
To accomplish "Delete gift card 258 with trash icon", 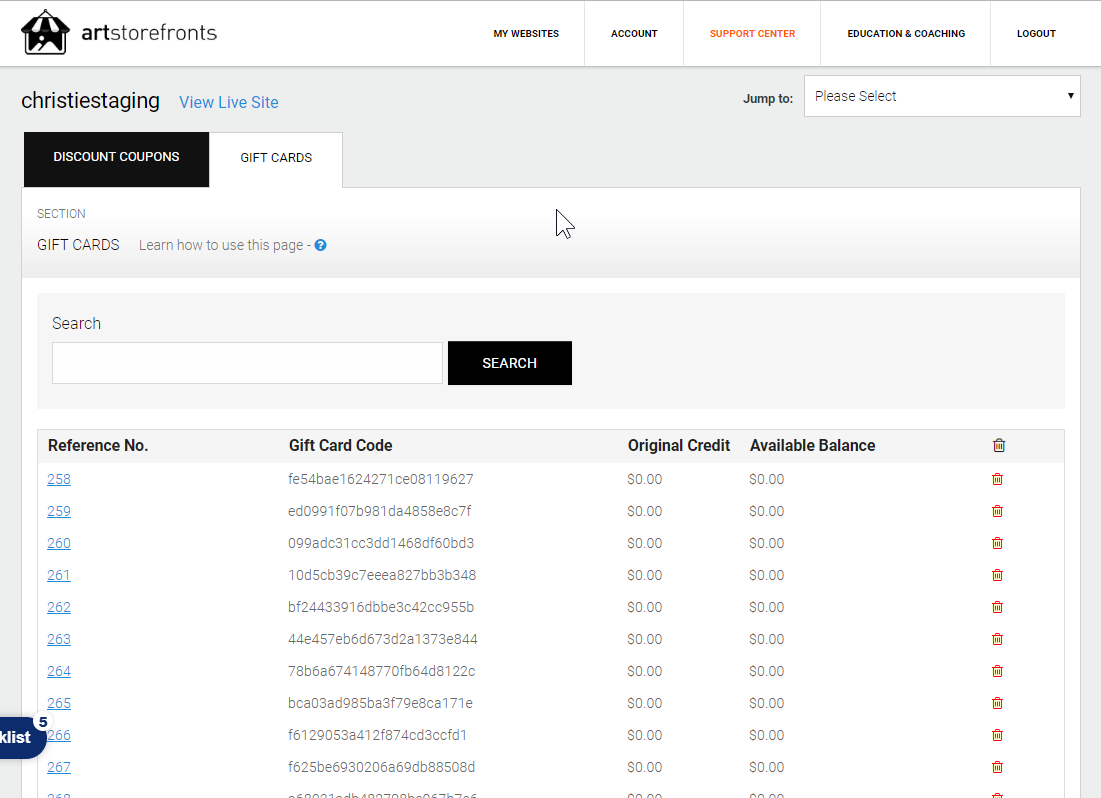I will coord(997,479).
